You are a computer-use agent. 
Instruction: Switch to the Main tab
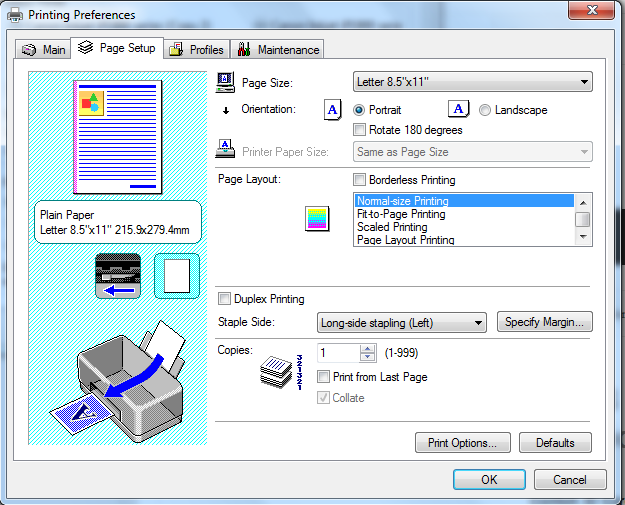tap(43, 50)
